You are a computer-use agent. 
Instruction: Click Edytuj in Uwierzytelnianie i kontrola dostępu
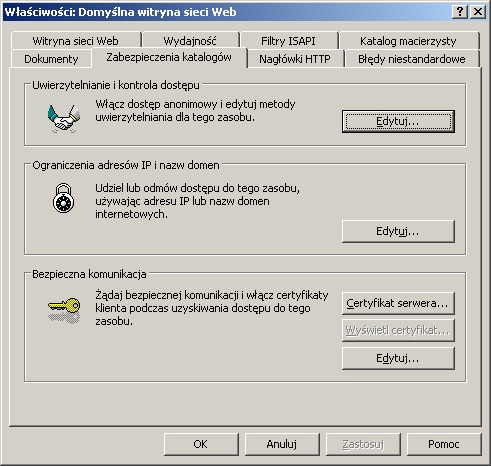398,121
